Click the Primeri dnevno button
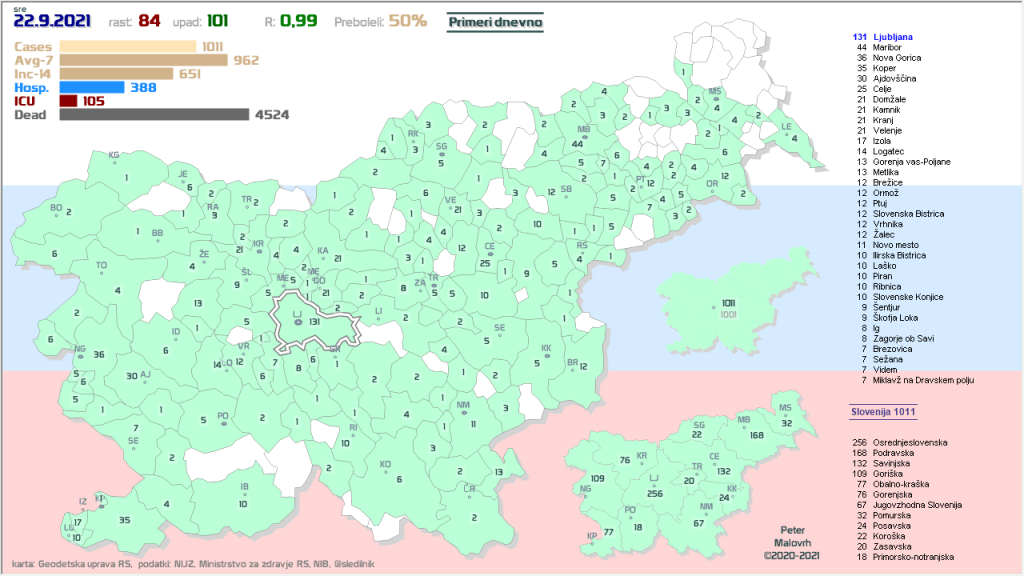The height and width of the screenshot is (576, 1024). pos(494,21)
